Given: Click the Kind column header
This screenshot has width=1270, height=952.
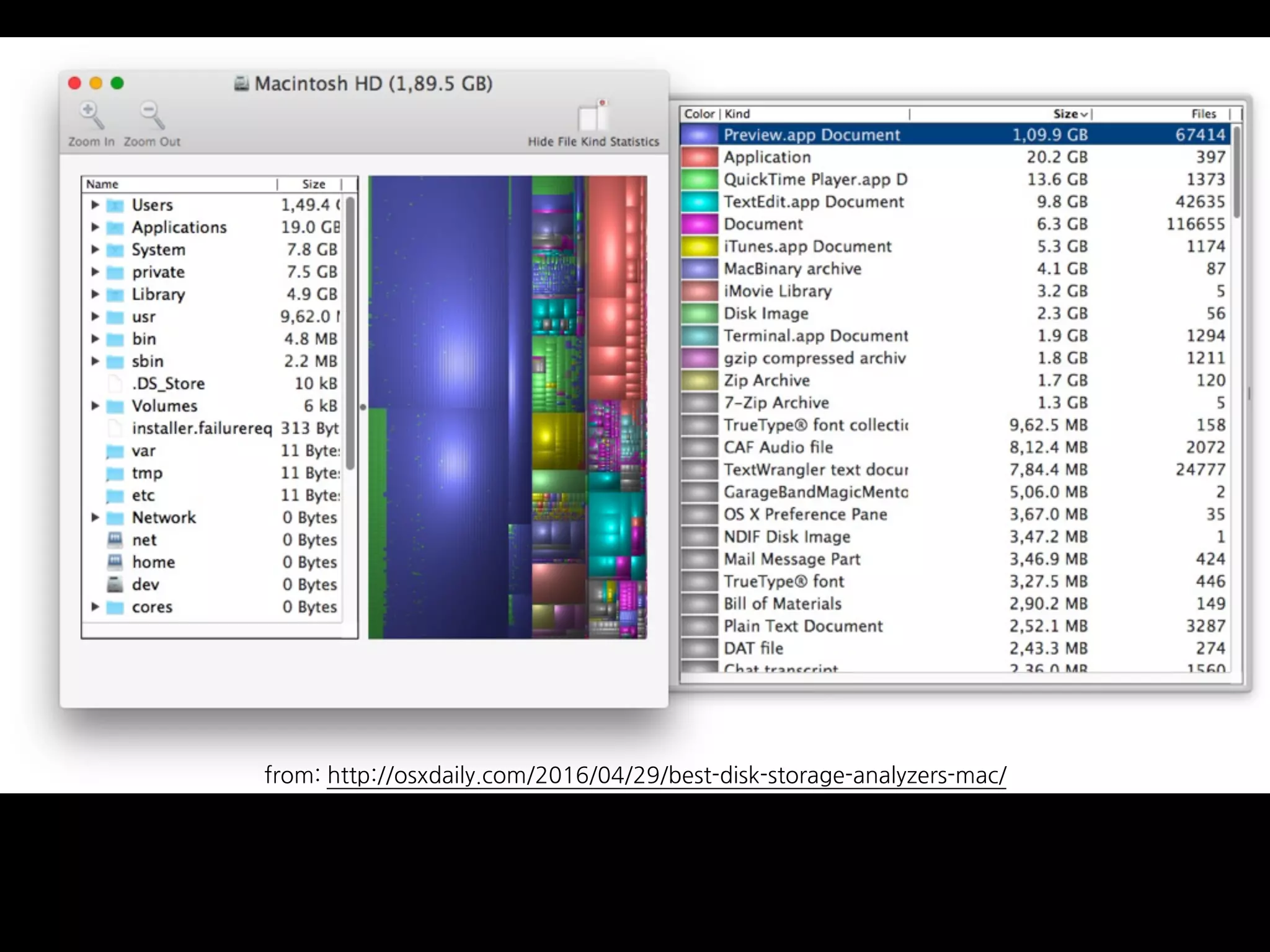Looking at the screenshot, I should click(x=815, y=114).
